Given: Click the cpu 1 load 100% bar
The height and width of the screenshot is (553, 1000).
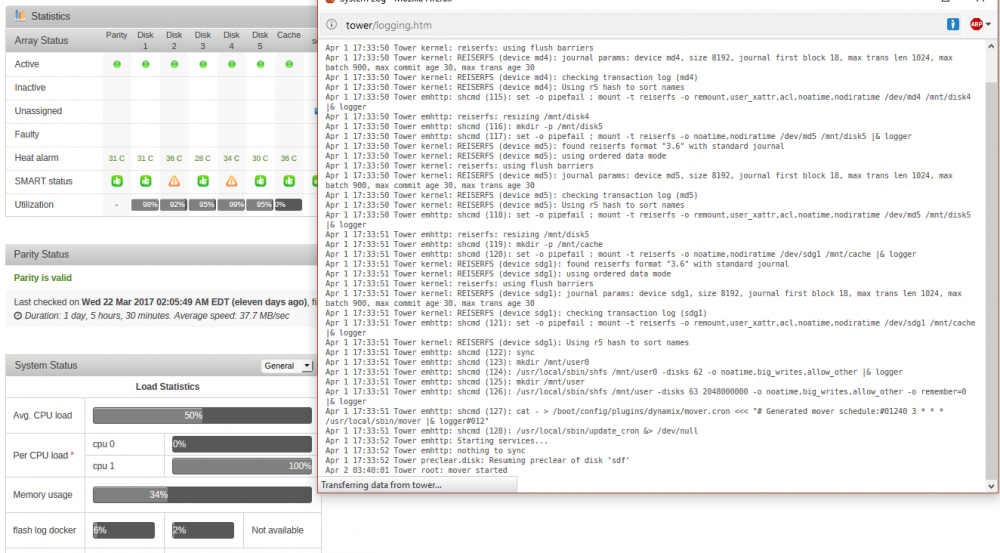Looking at the screenshot, I should click(242, 466).
